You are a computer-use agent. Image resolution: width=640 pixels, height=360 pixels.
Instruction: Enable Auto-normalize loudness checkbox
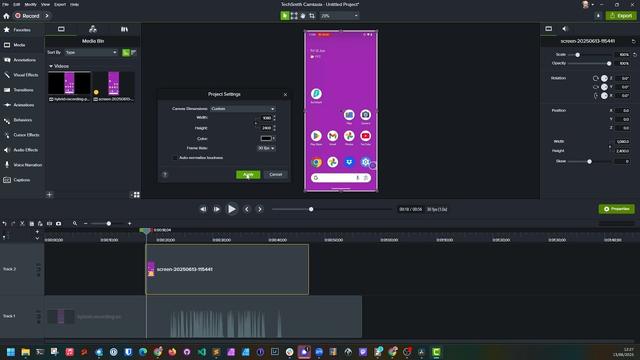(175, 158)
